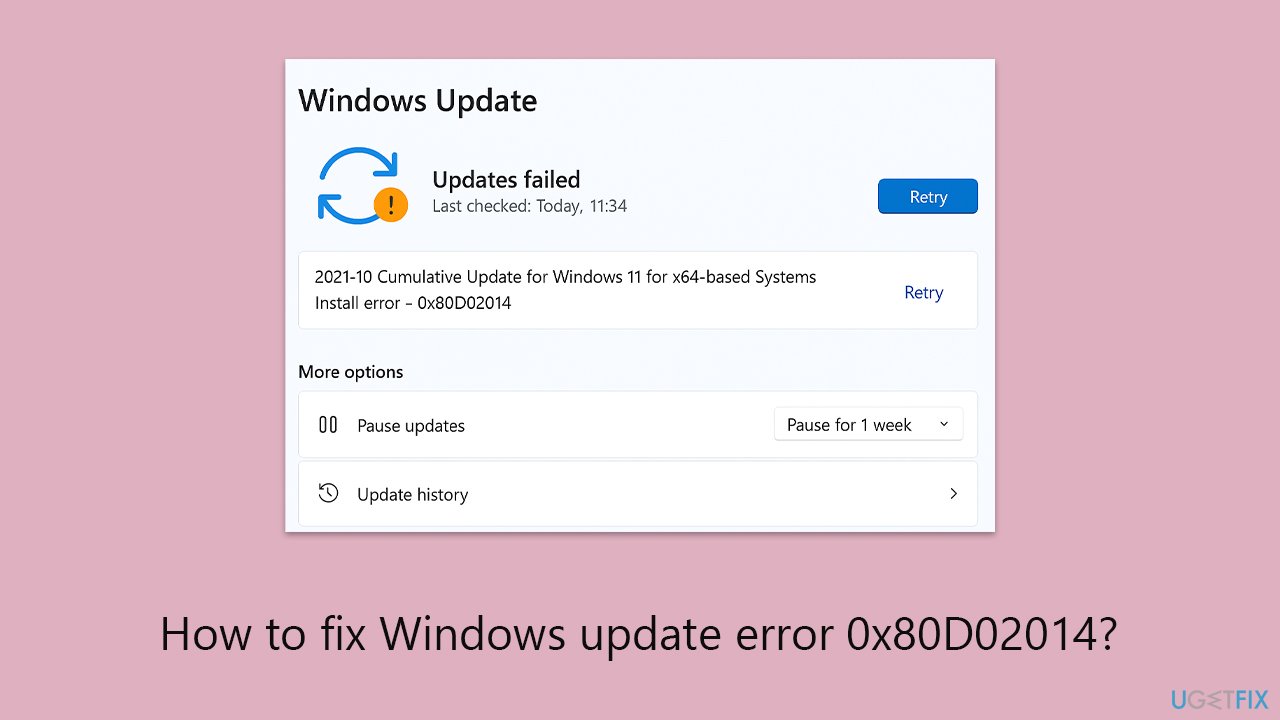The height and width of the screenshot is (720, 1280).
Task: Open Update history
Action: [413, 493]
